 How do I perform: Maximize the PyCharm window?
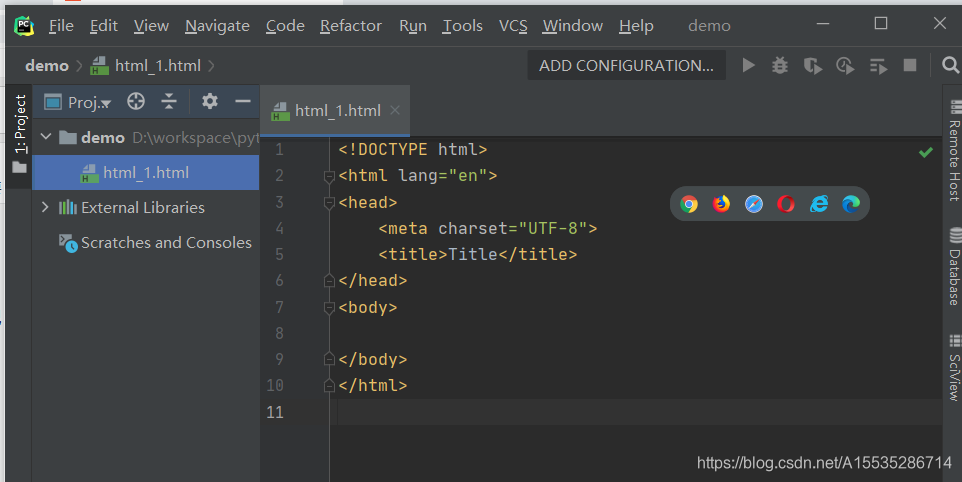click(881, 23)
